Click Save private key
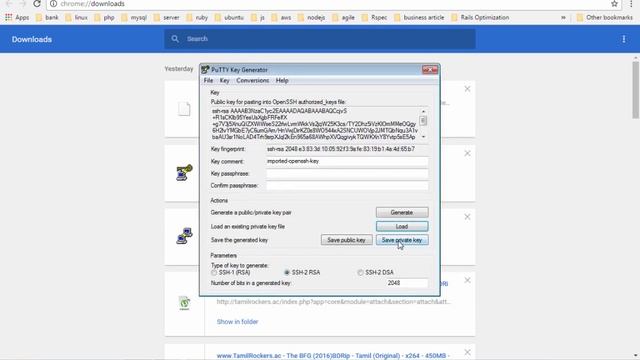 click(x=402, y=240)
